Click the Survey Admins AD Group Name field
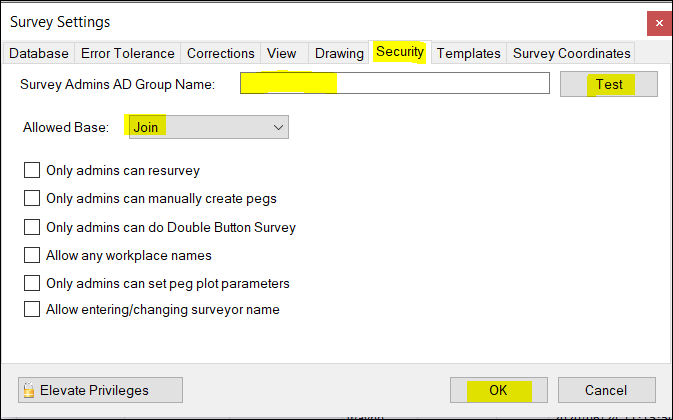Viewport: 673px width, 420px height. [x=395, y=84]
